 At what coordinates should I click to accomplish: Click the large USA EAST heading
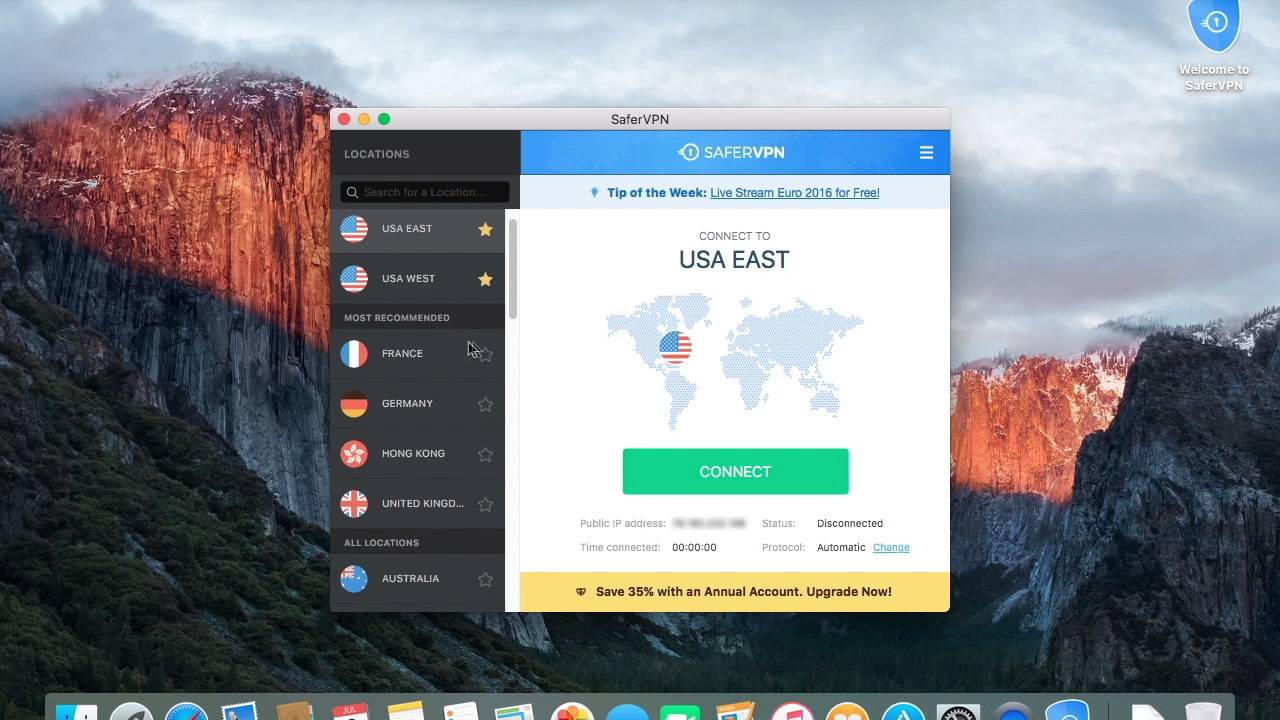(734, 260)
